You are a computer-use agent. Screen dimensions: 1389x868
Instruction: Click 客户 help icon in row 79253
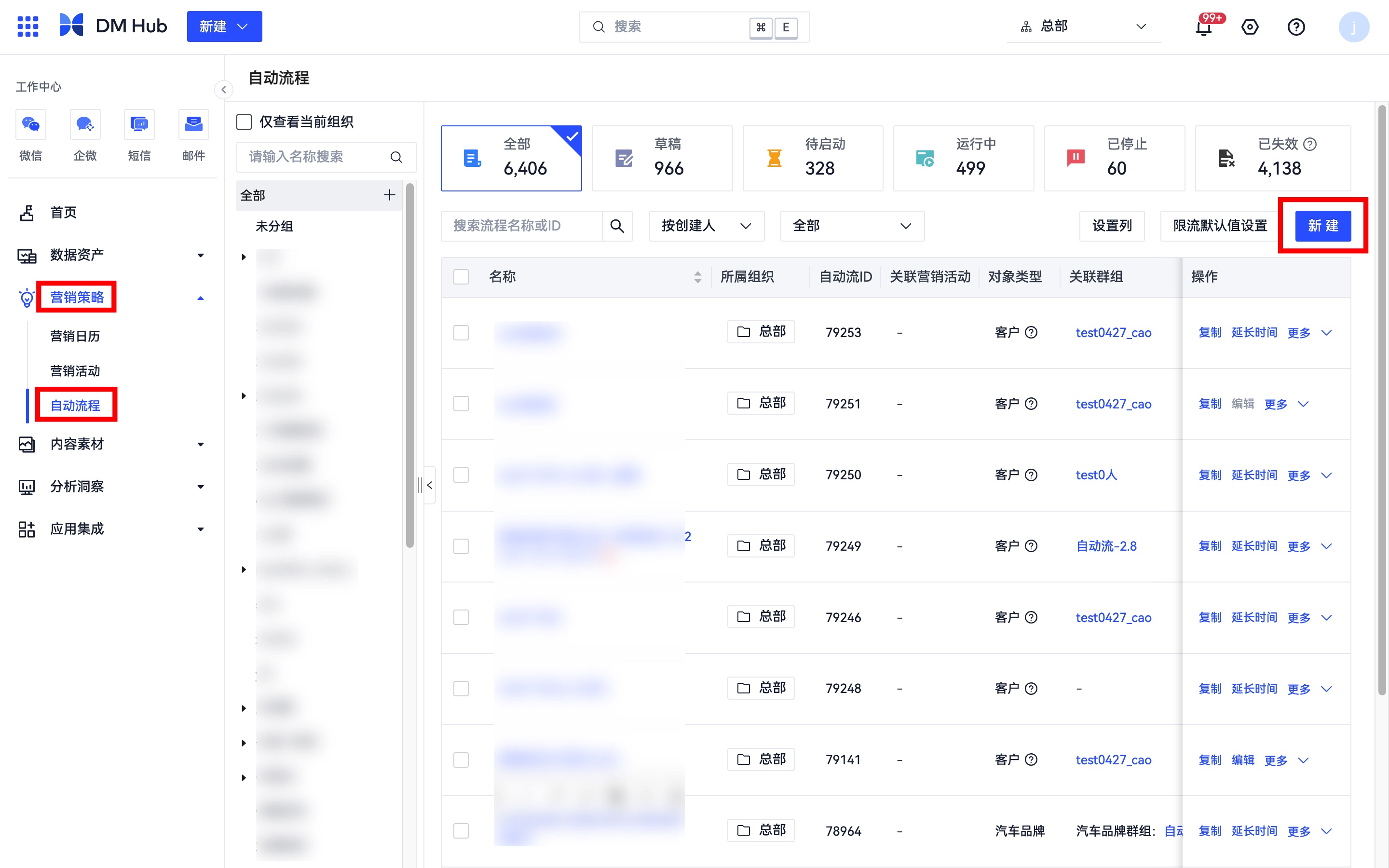1031,332
